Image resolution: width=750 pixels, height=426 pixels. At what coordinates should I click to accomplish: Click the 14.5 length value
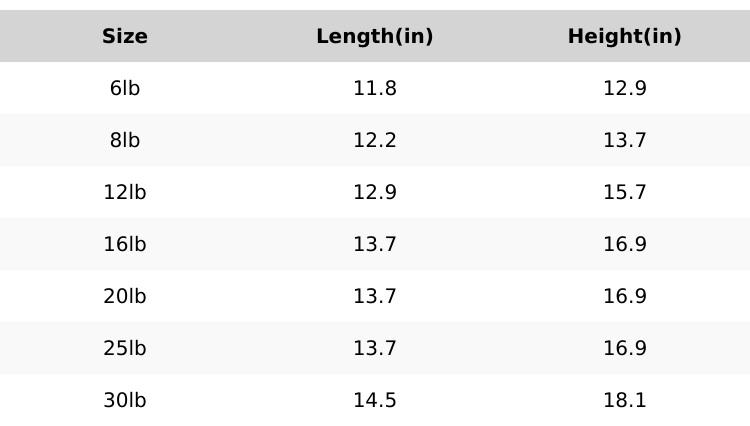[375, 401]
